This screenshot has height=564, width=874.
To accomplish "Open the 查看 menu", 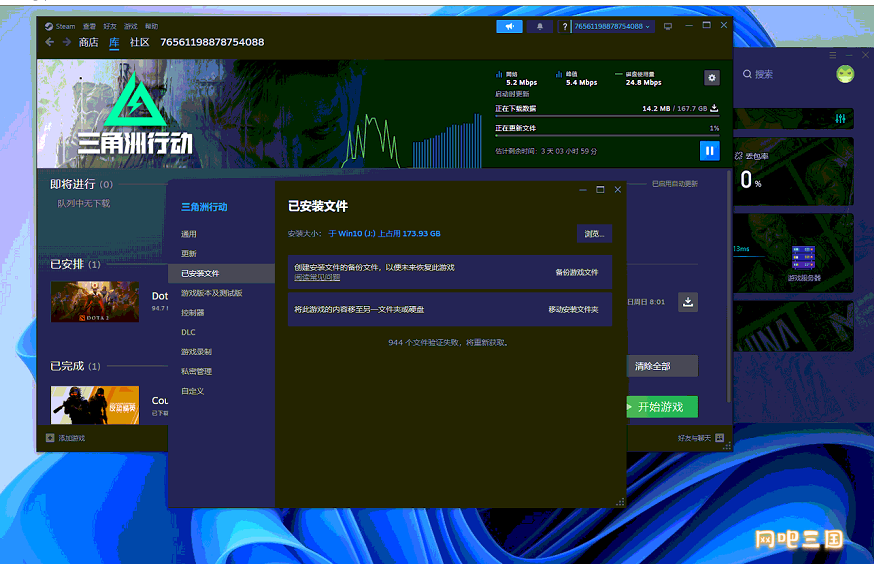I will pos(89,26).
